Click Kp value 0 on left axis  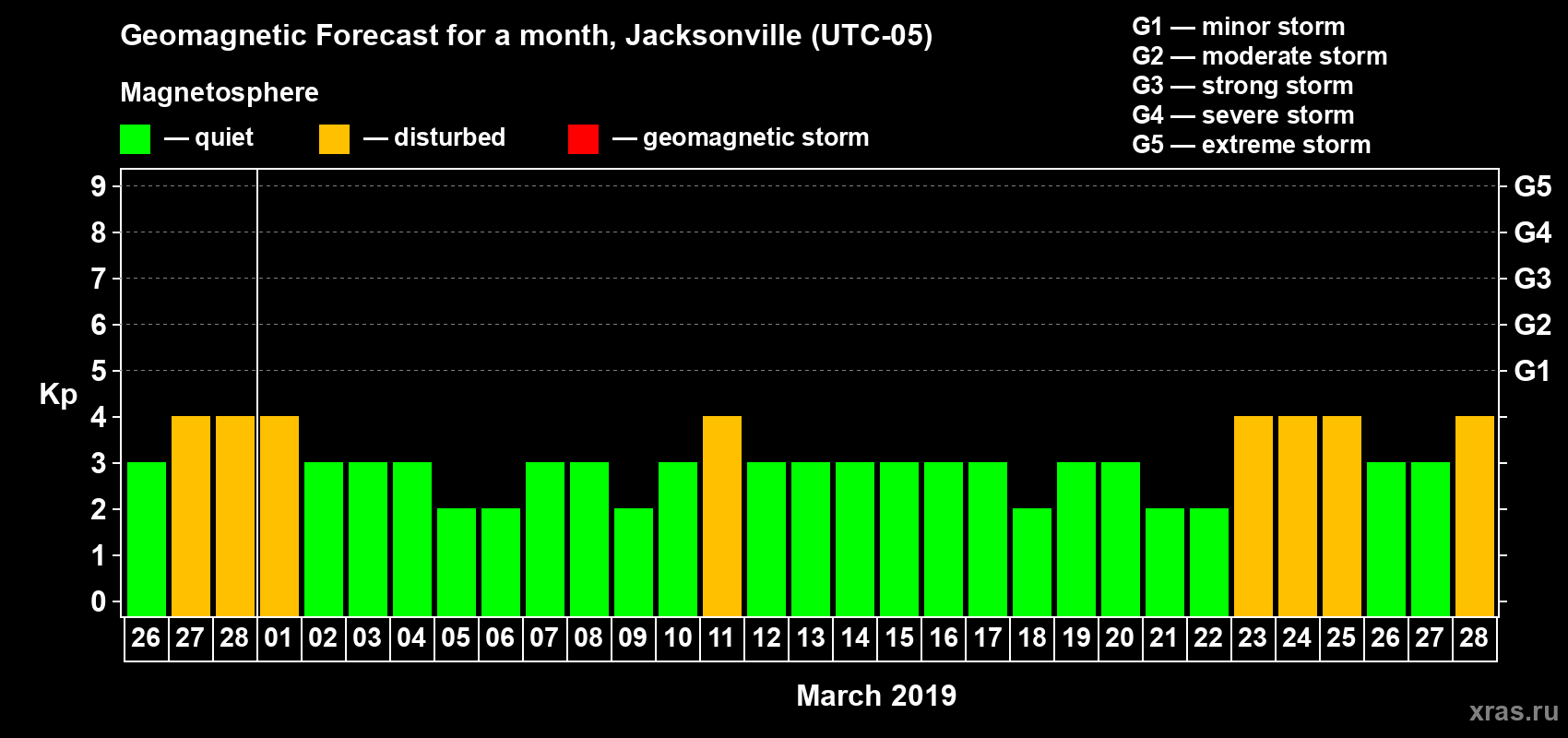(99, 601)
